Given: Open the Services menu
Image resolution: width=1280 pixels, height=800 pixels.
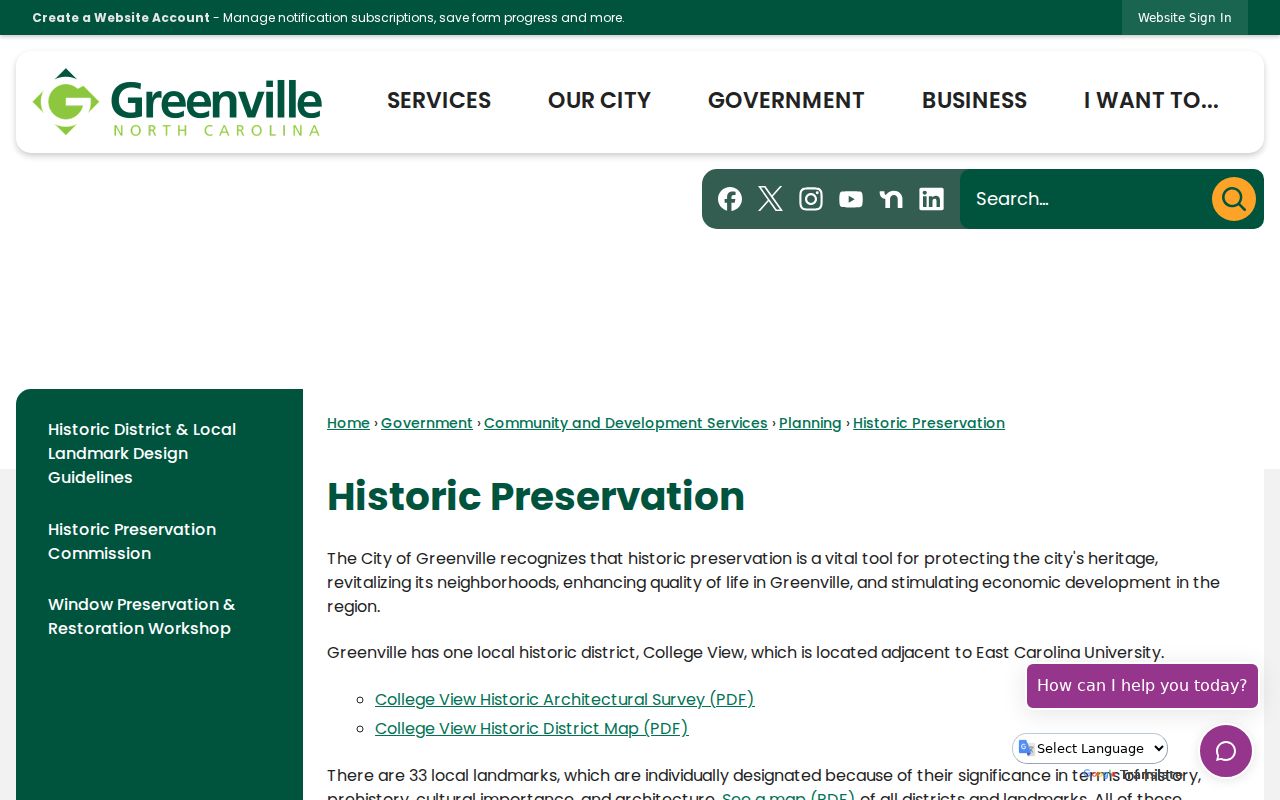Looking at the screenshot, I should click(x=439, y=101).
